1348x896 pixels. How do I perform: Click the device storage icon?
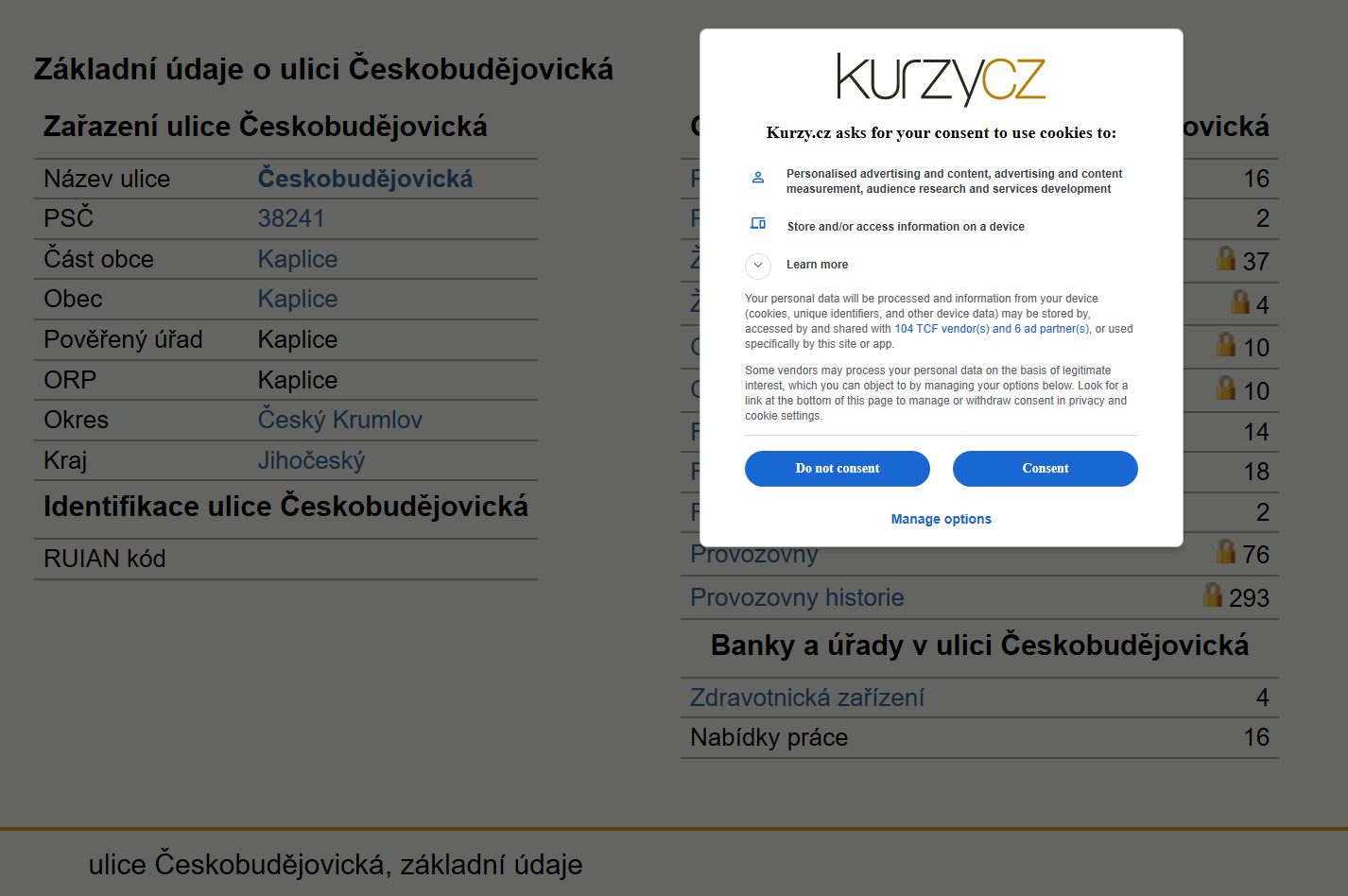758,224
